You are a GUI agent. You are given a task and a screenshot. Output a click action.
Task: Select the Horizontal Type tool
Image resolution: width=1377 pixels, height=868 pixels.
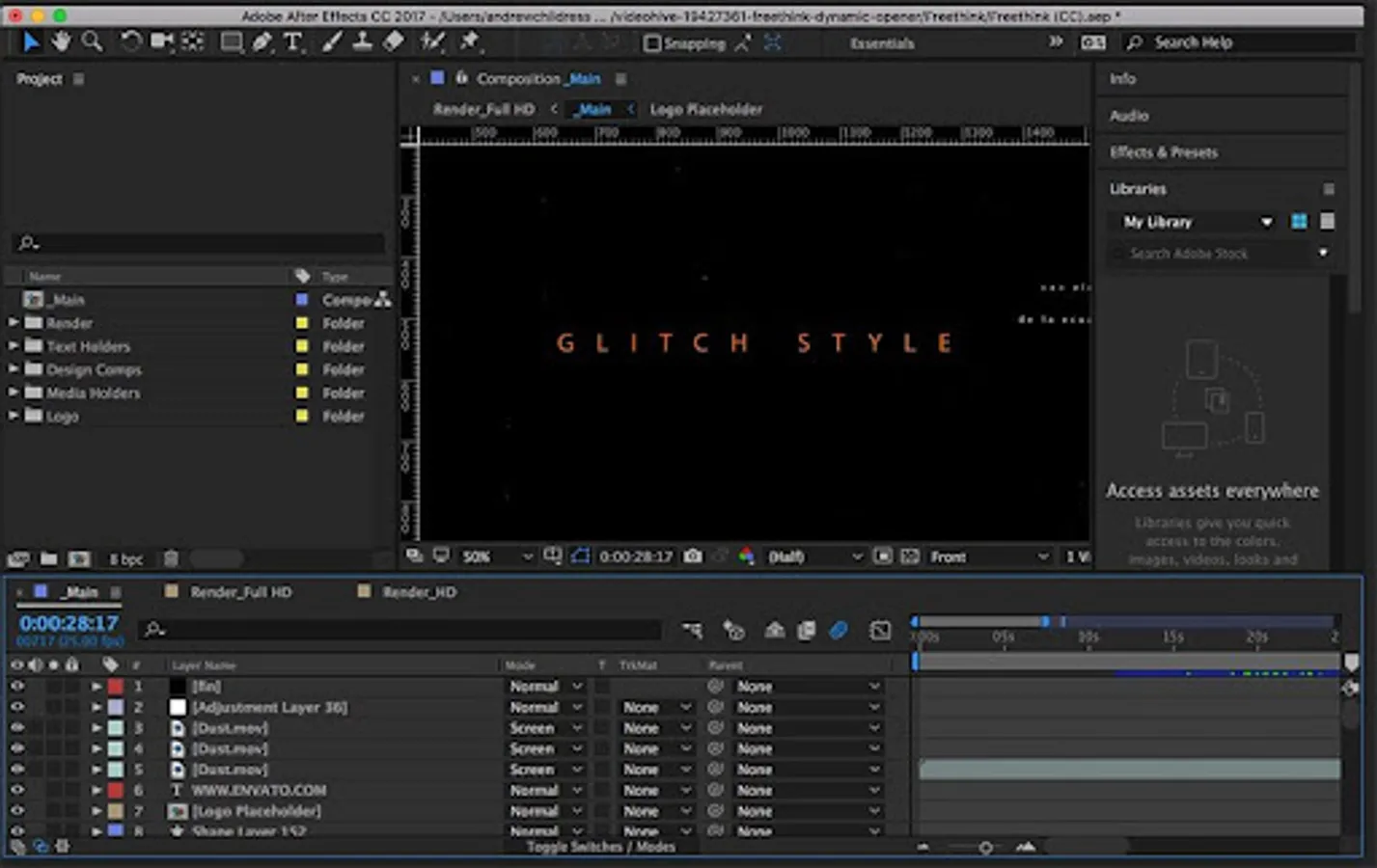tap(293, 41)
